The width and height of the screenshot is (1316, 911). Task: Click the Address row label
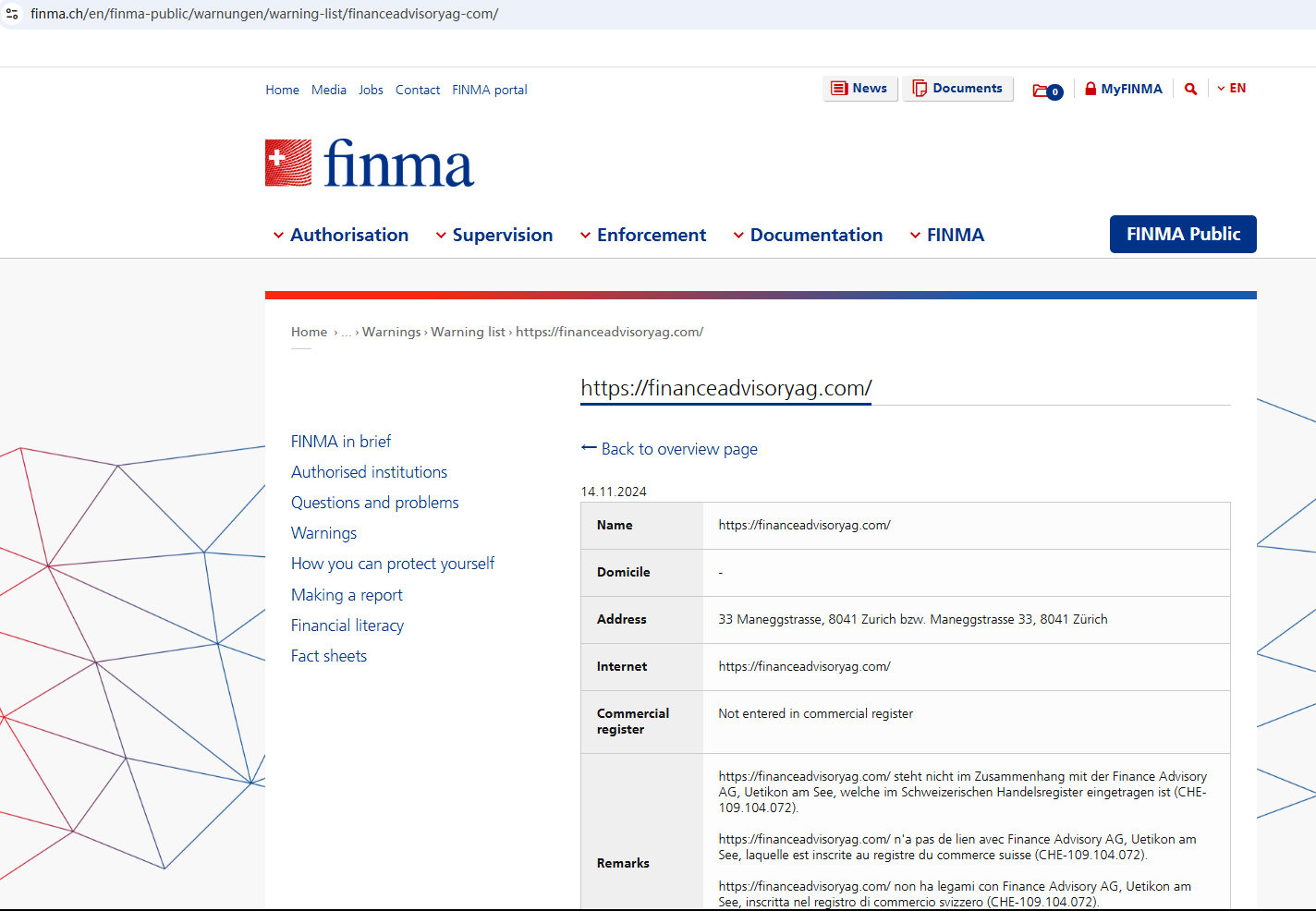[622, 619]
